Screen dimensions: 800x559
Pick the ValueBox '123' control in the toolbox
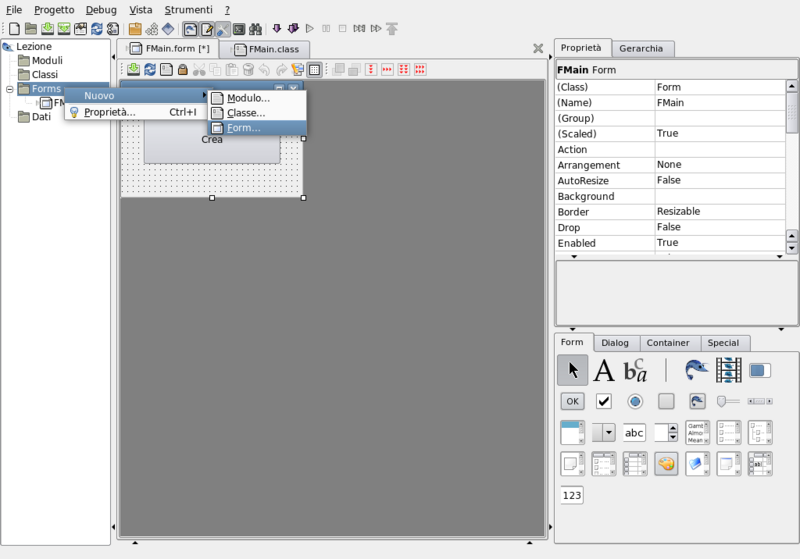(x=572, y=495)
